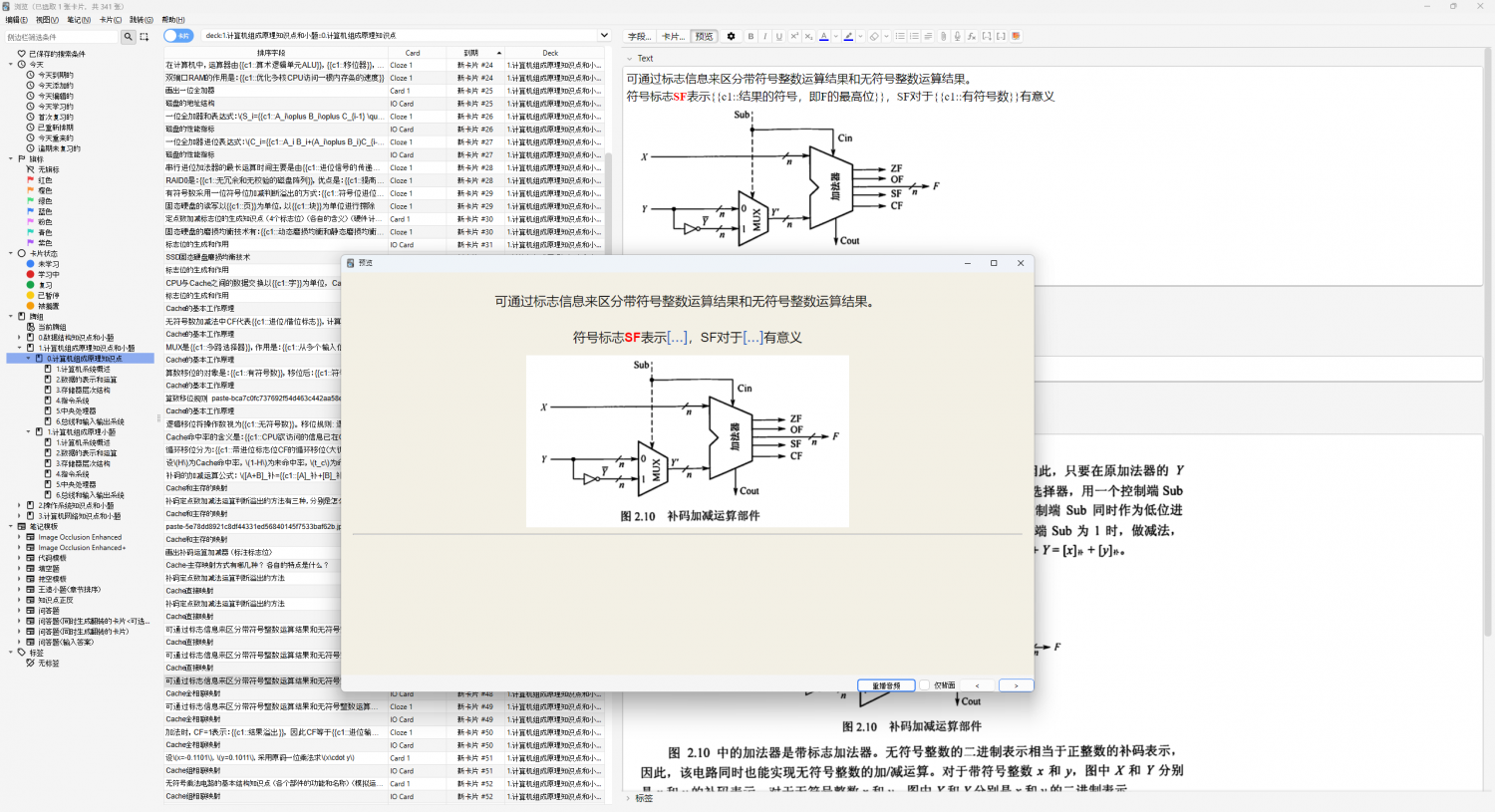Image resolution: width=1495 pixels, height=812 pixels.
Task: Open the 帮助 menu
Action: point(173,20)
